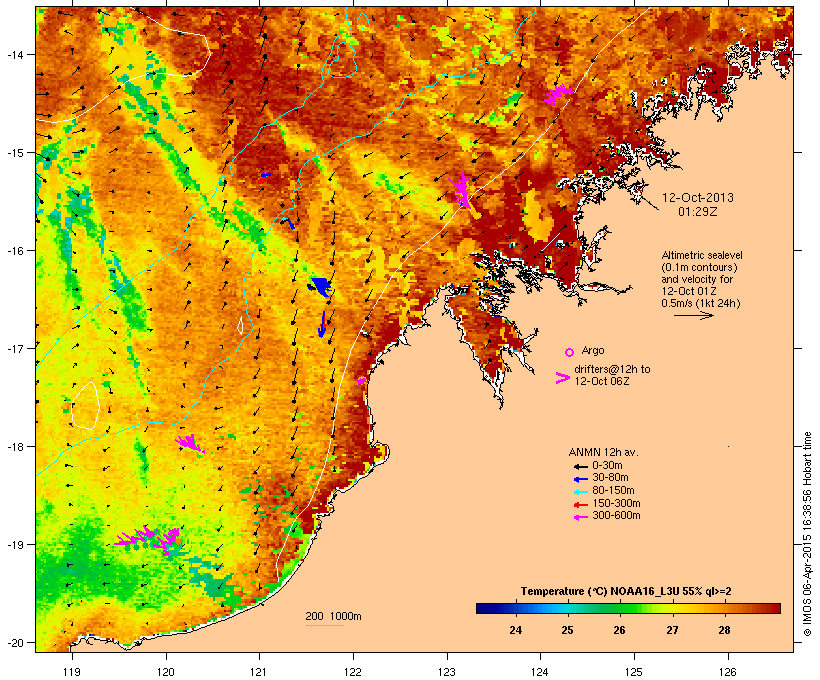Screen dimensions: 820x680
Task: Click the small magenta marker at the coast near 122E
Action: pos(361,380)
